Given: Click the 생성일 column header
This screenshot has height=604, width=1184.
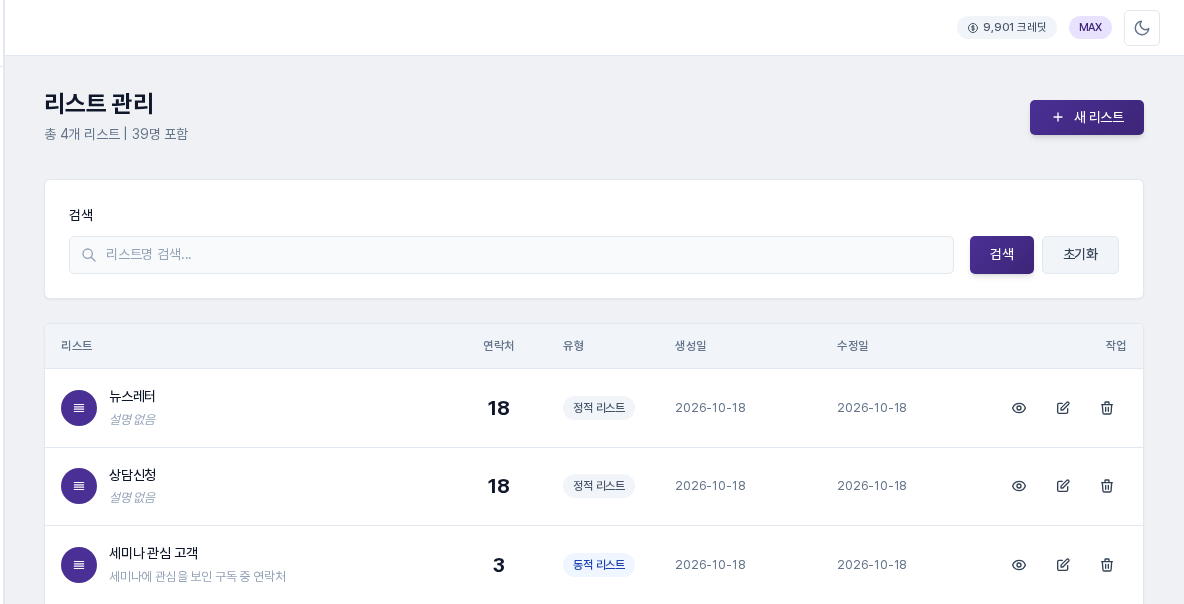Looking at the screenshot, I should pyautogui.click(x=691, y=346).
